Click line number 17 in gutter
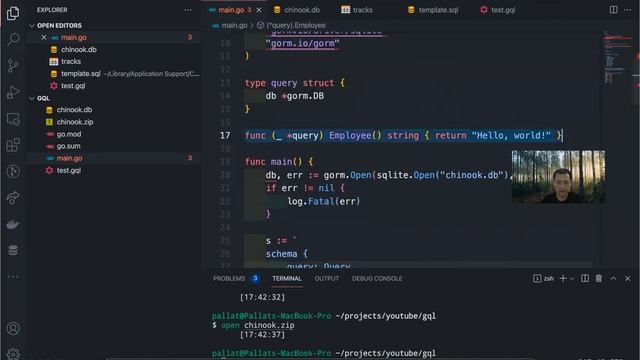 coord(225,136)
